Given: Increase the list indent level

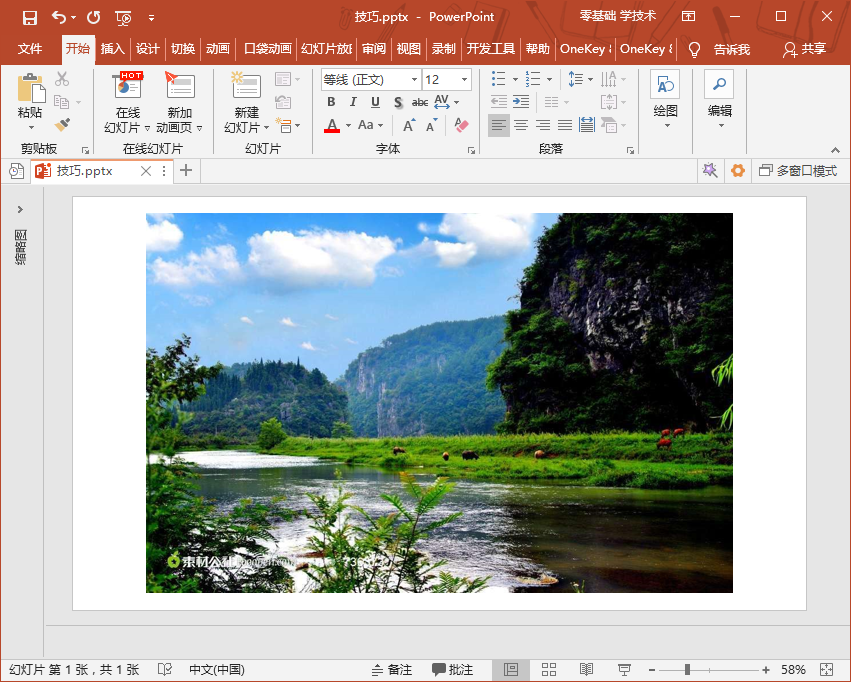Looking at the screenshot, I should click(x=521, y=101).
